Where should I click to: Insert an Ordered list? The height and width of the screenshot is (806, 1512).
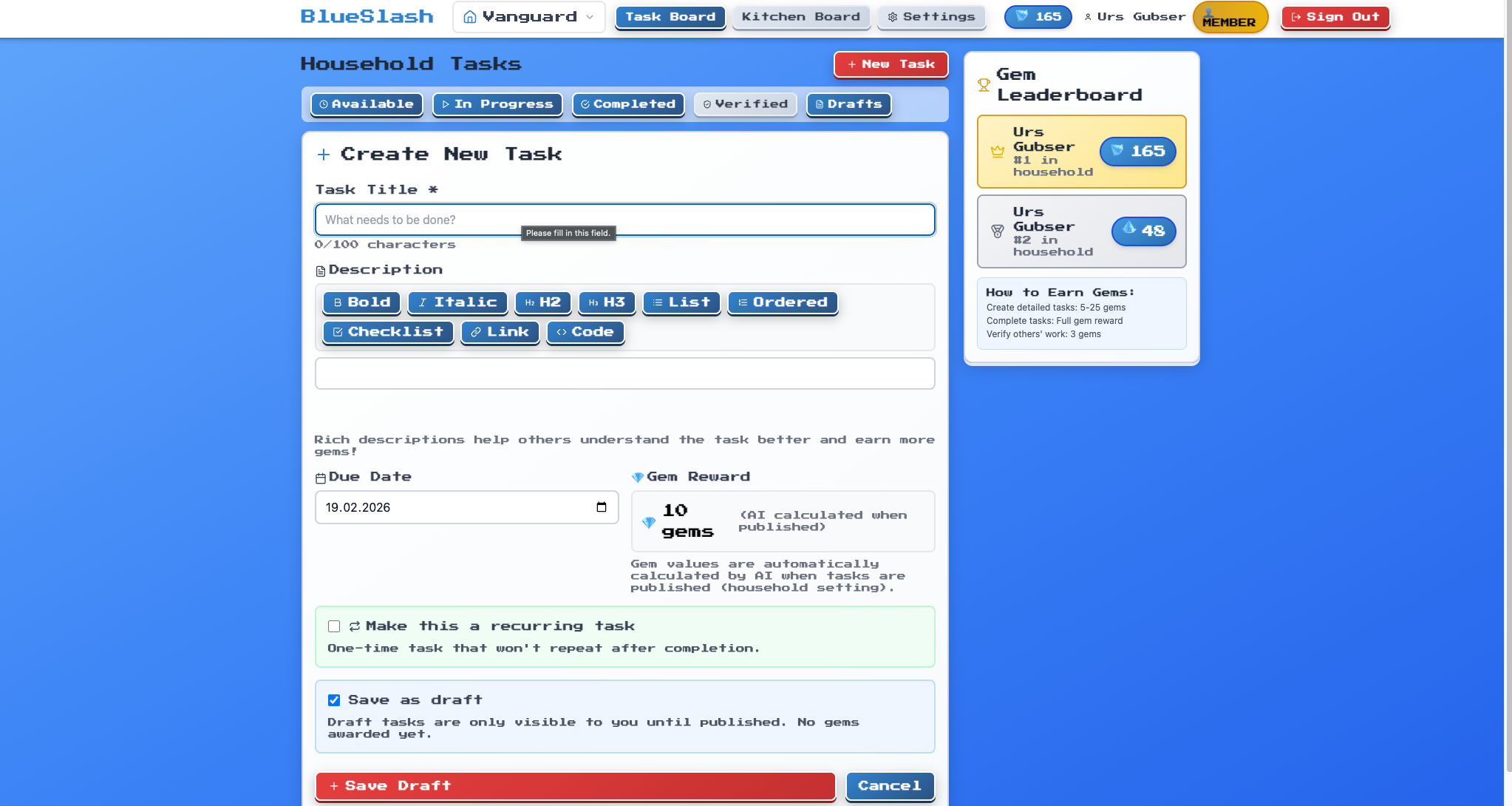coord(782,302)
